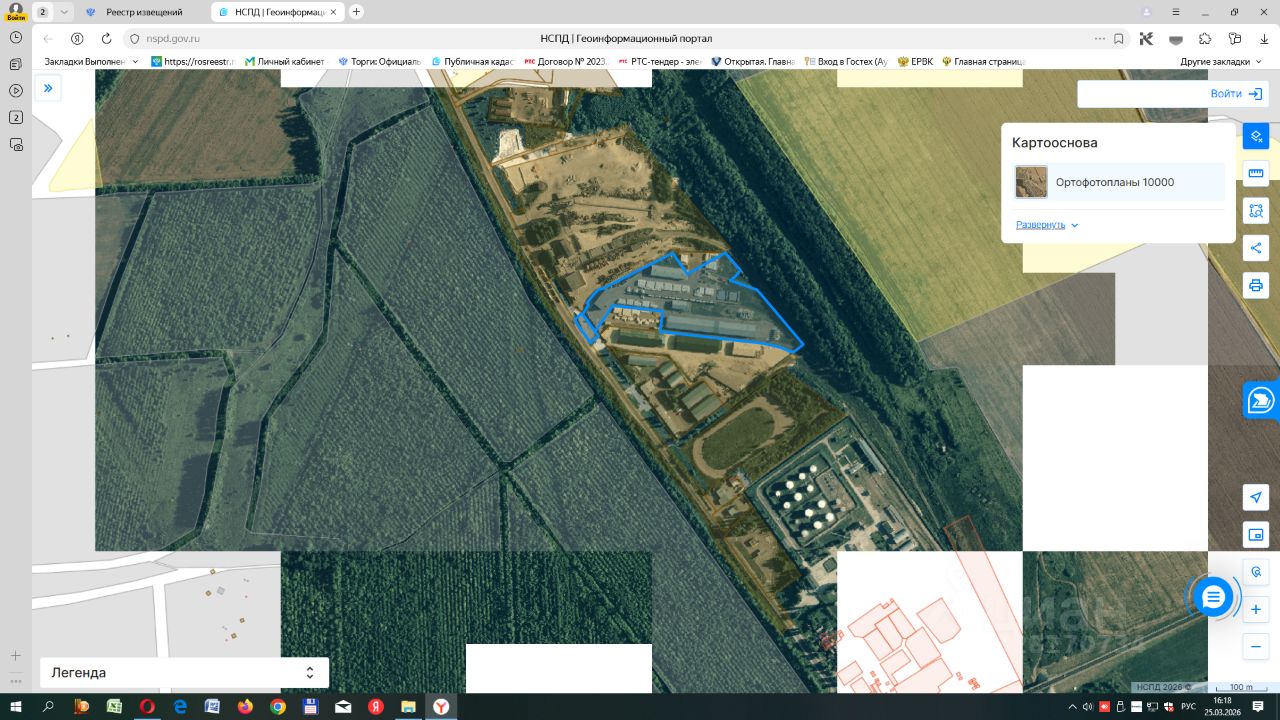
Task: Click the browser profile Войти avatar
Action: coord(15,12)
